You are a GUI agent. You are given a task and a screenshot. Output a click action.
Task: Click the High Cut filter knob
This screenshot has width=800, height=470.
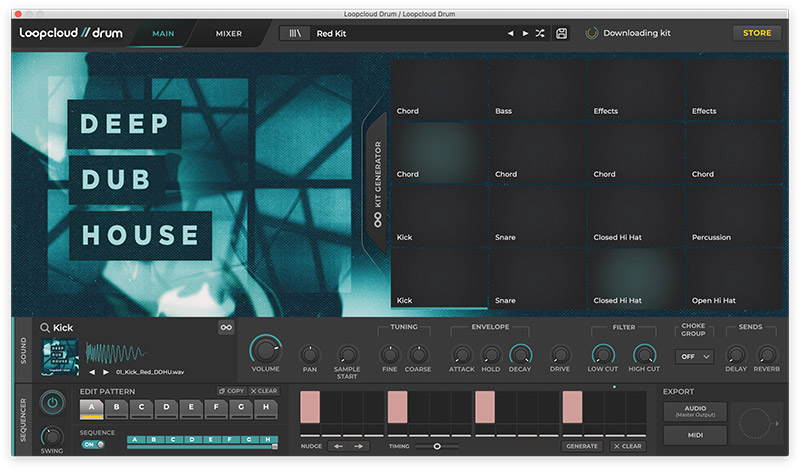click(x=644, y=355)
